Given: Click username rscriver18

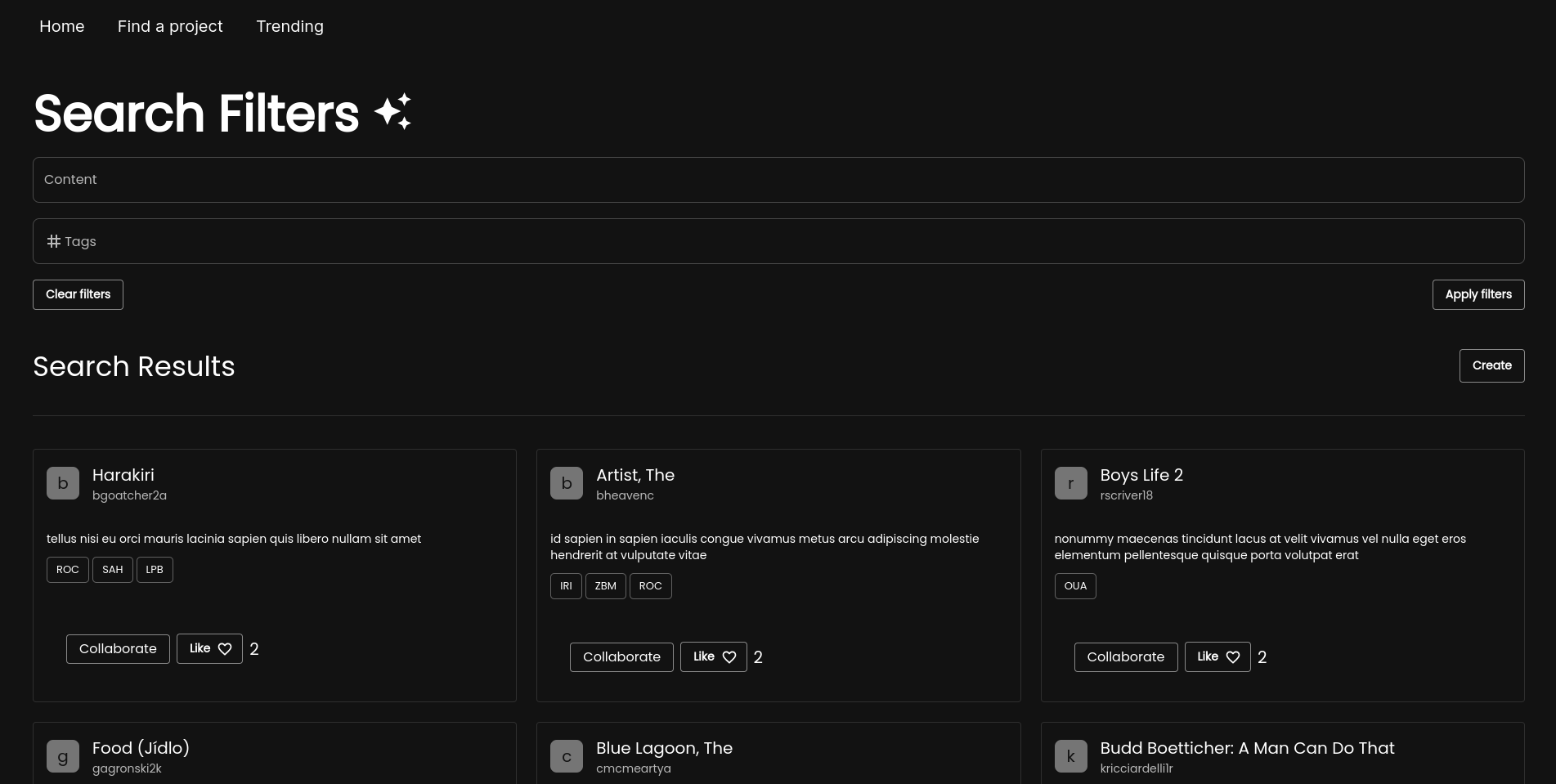Looking at the screenshot, I should click(x=1127, y=495).
